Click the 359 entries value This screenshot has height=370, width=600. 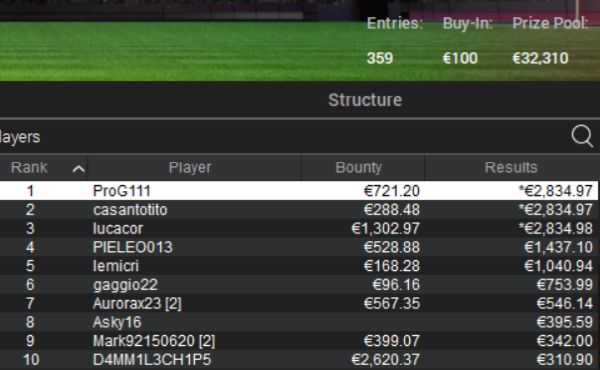pos(380,58)
